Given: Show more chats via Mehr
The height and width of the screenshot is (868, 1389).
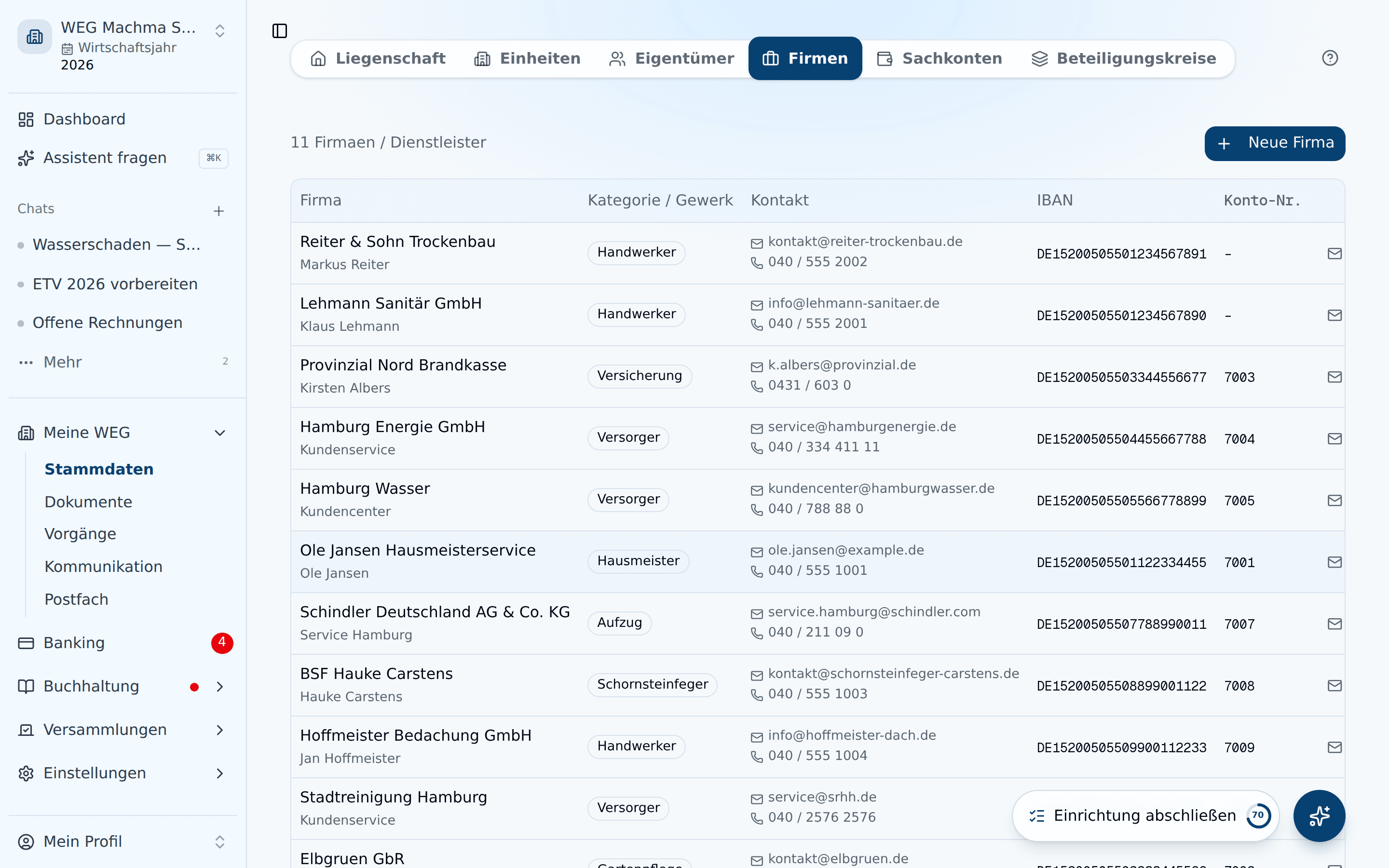Looking at the screenshot, I should pyautogui.click(x=123, y=362).
